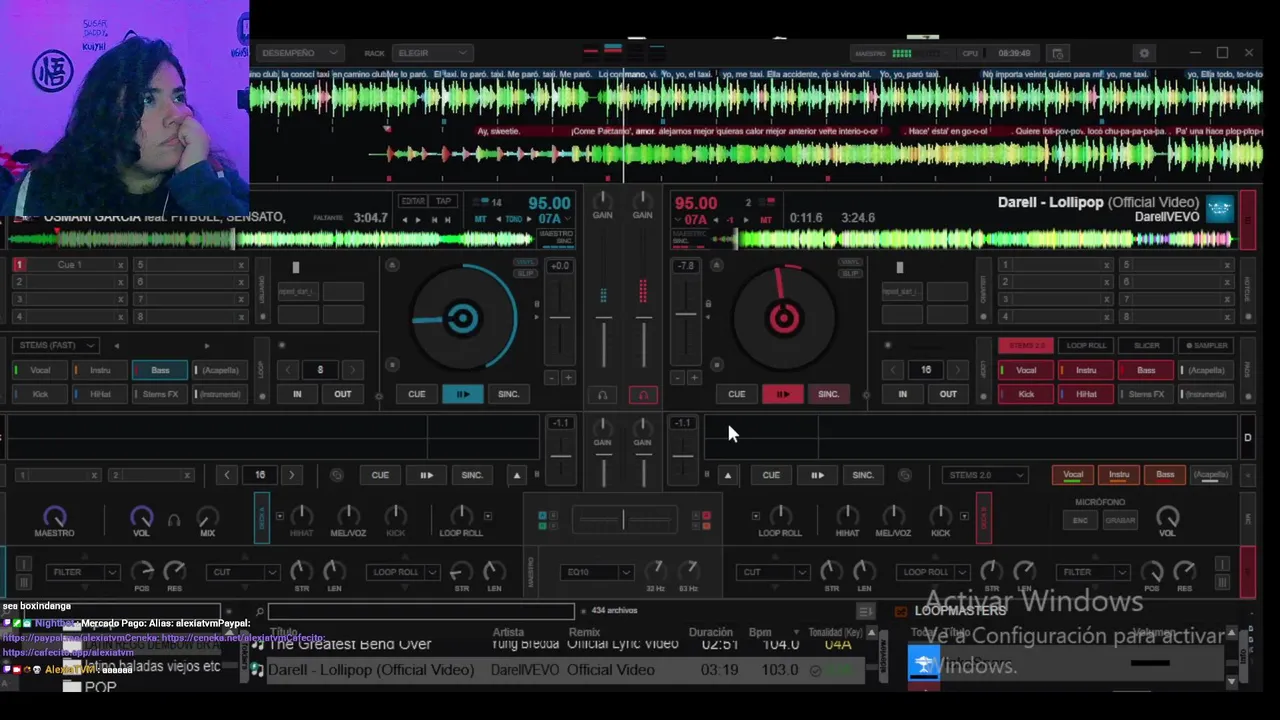
Task: Click microphone GRABAR button
Action: [x=1120, y=521]
